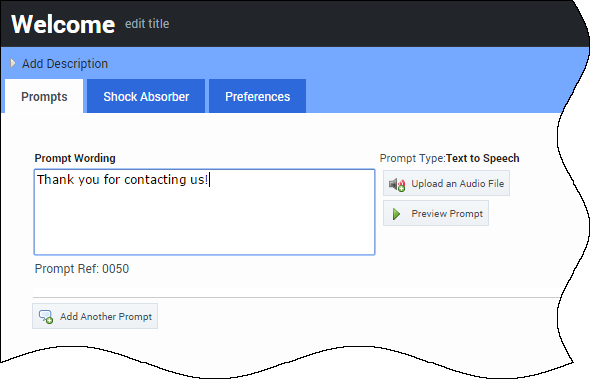The image size is (591, 380).
Task: Click the text Thank you for contacting us!
Action: click(122, 179)
